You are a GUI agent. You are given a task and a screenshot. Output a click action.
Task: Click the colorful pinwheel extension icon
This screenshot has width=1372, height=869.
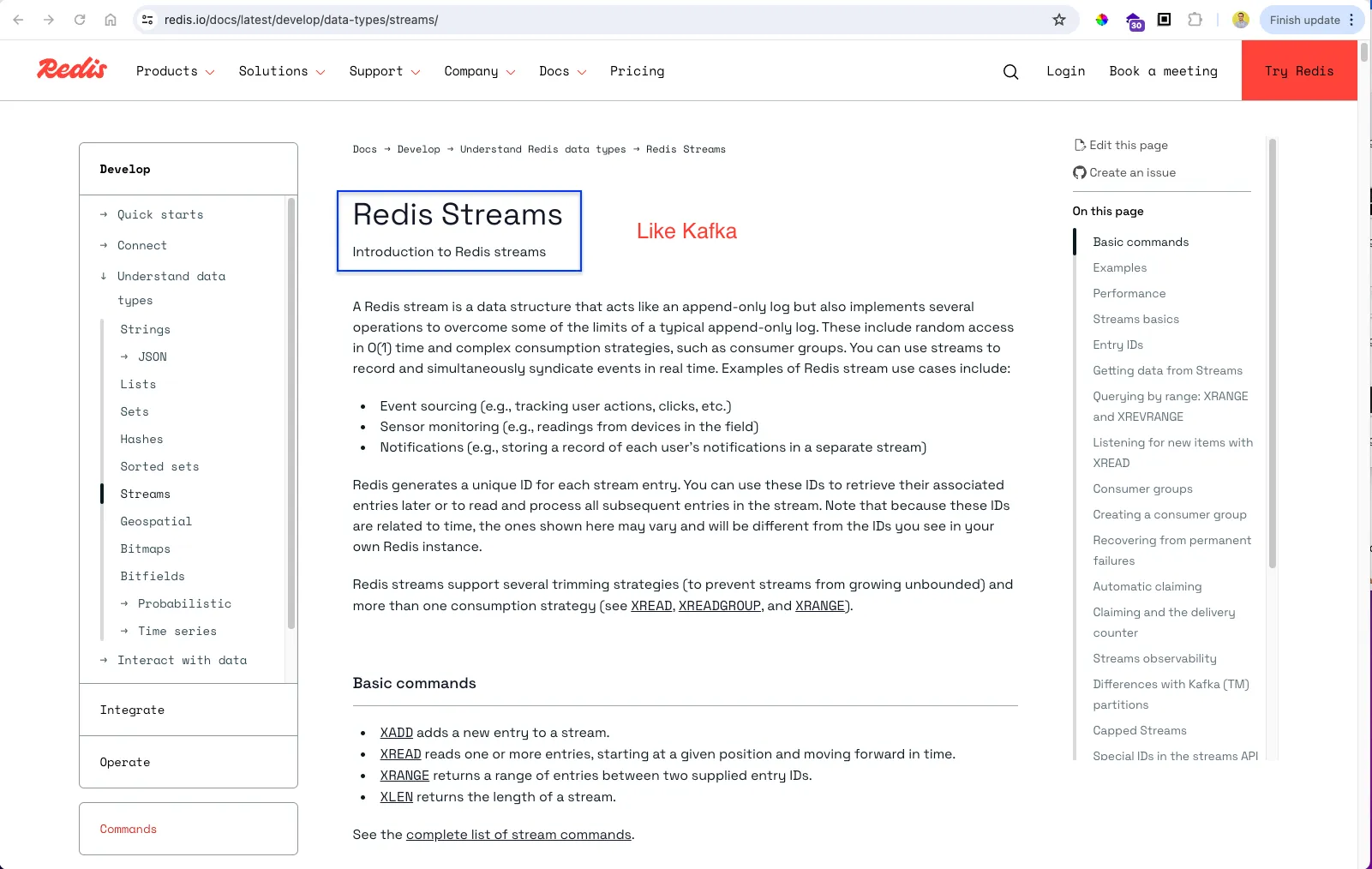(1102, 20)
